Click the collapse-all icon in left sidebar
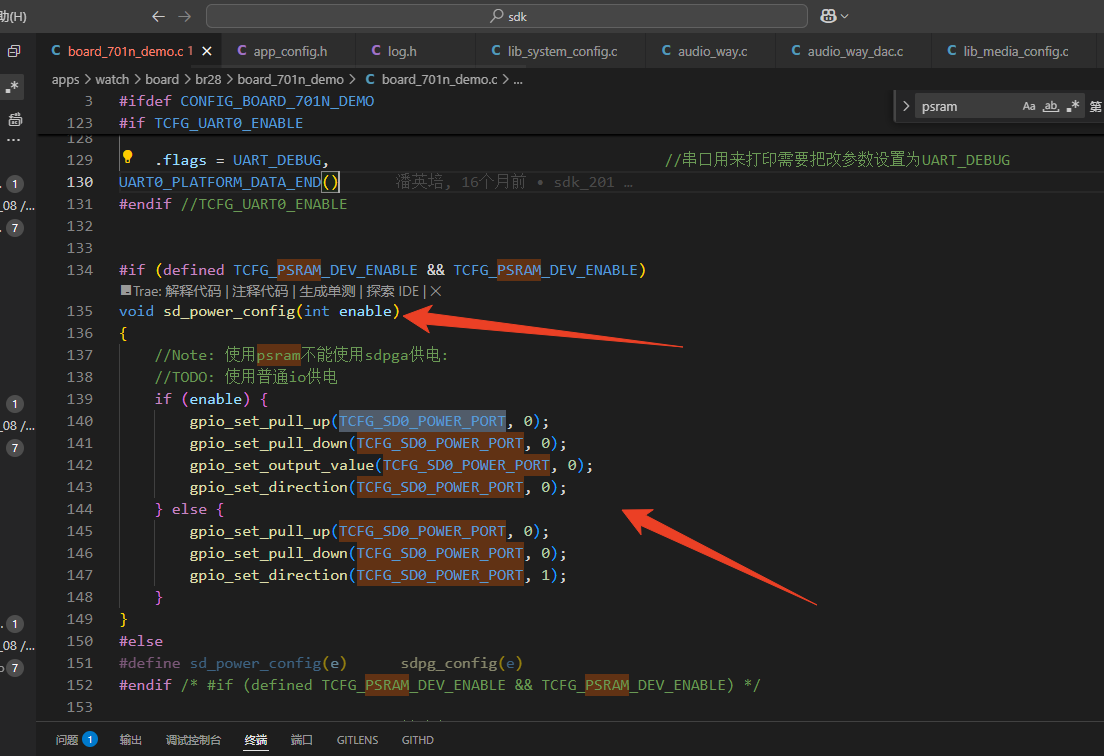Image resolution: width=1104 pixels, height=756 pixels. 14,51
